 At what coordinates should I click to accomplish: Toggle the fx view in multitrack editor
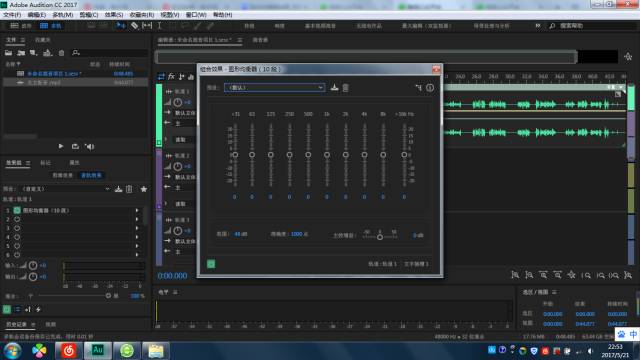click(171, 77)
